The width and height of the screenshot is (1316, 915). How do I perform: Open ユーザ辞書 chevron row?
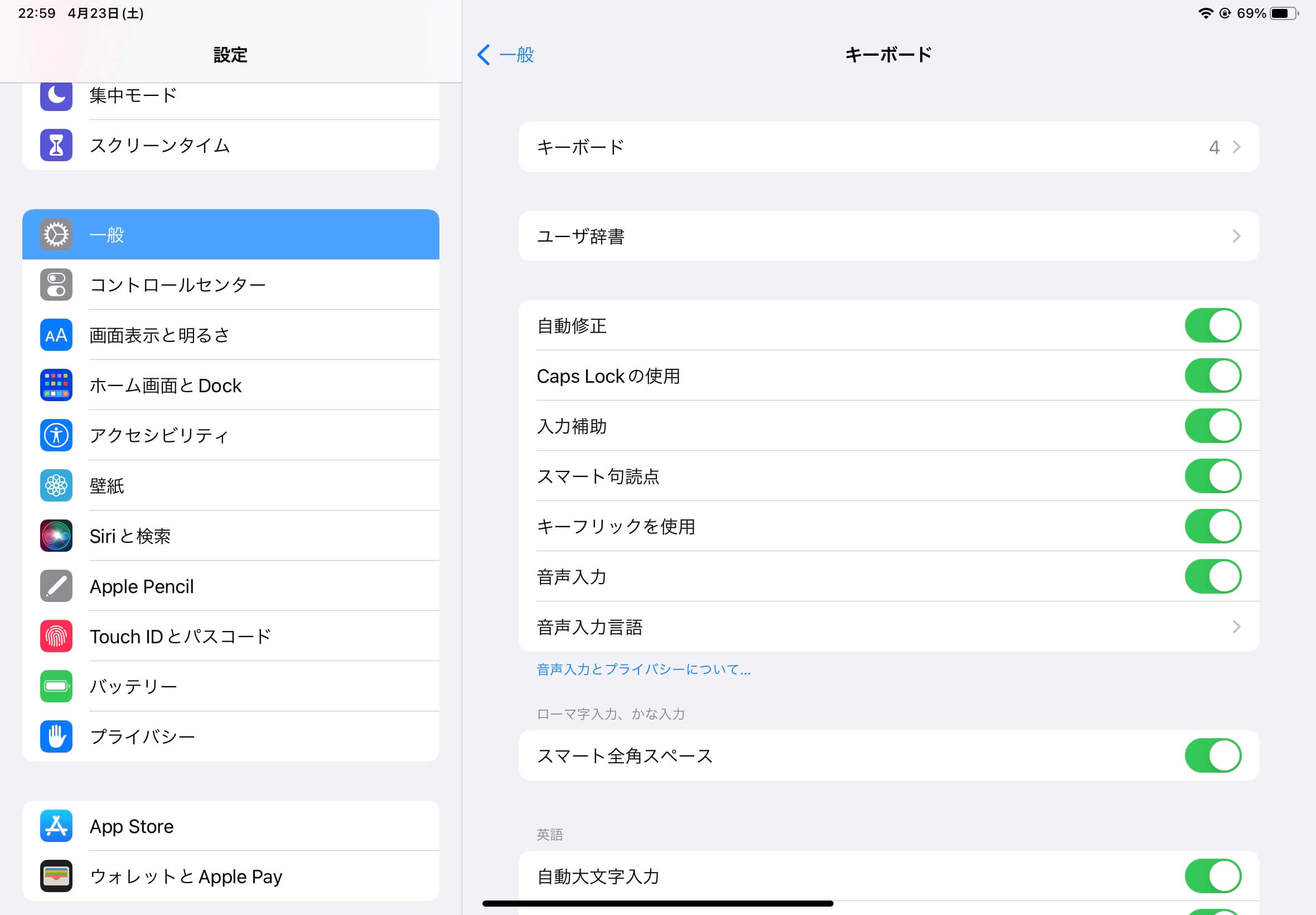coord(889,236)
